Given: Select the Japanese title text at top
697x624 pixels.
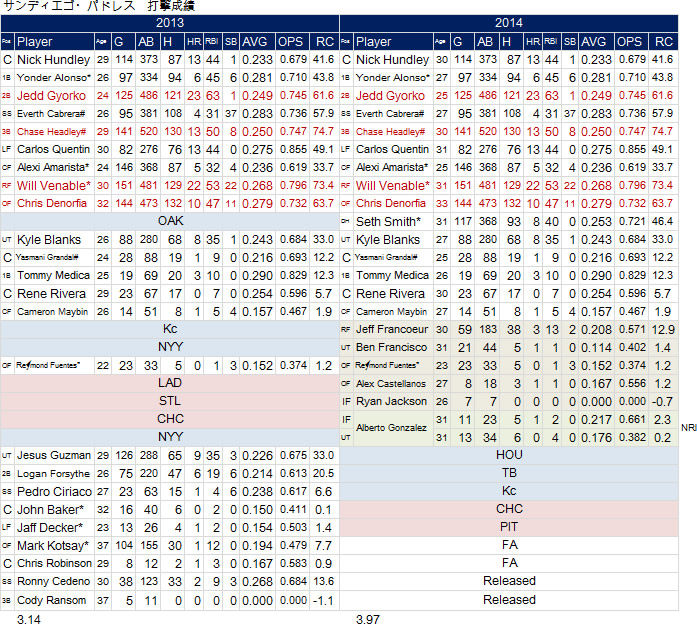Looking at the screenshot, I should click(x=98, y=6).
